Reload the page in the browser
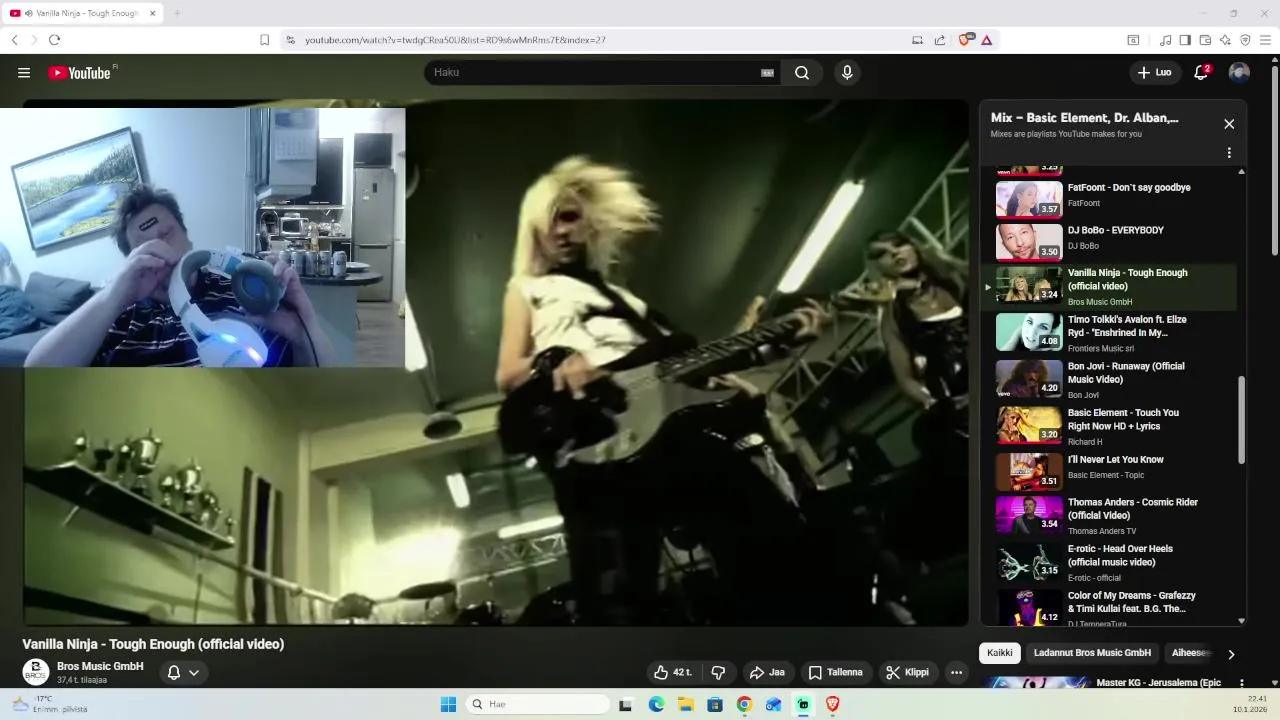Viewport: 1280px width, 720px height. coord(54,40)
